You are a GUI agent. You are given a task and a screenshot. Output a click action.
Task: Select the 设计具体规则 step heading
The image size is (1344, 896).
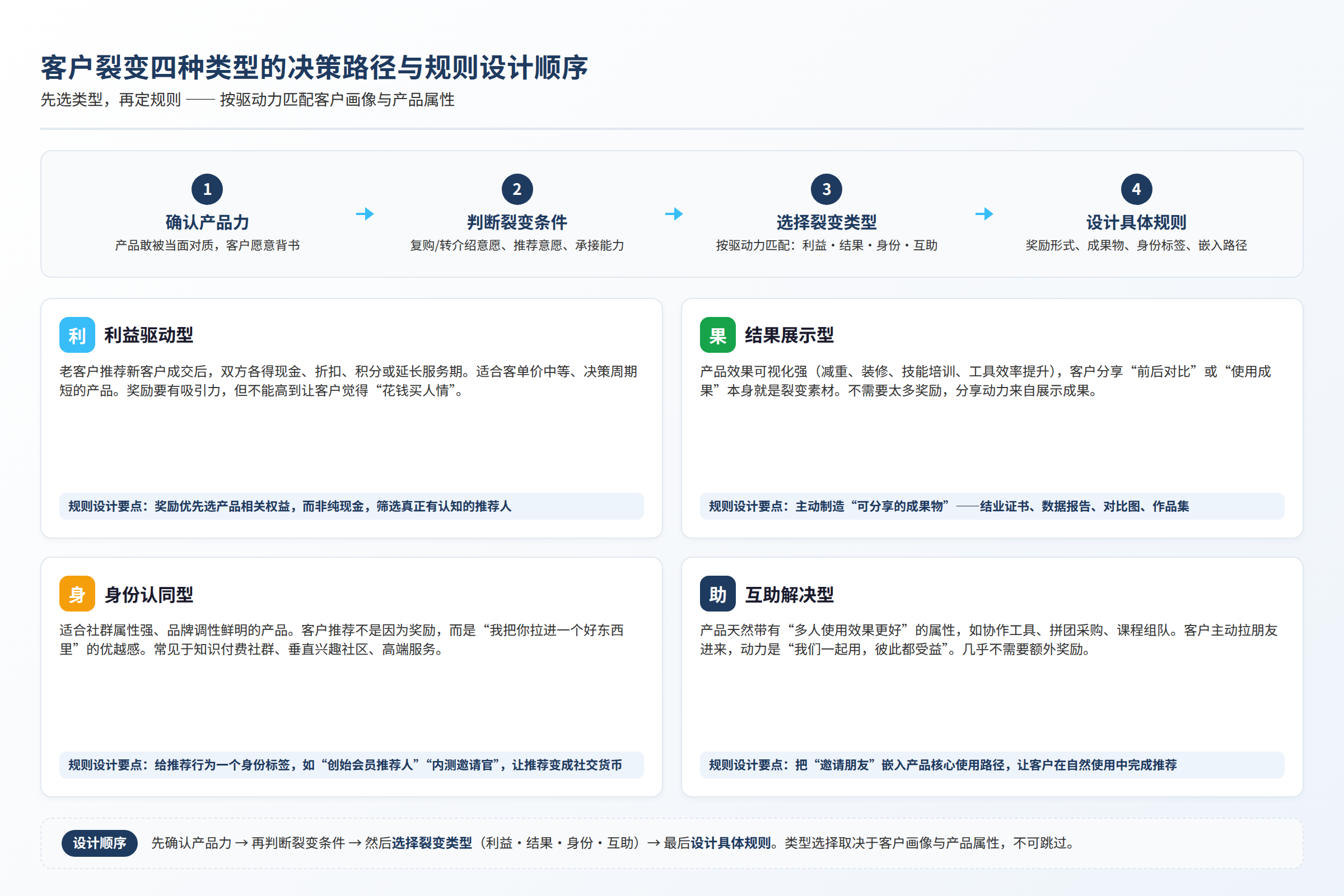point(1137,222)
